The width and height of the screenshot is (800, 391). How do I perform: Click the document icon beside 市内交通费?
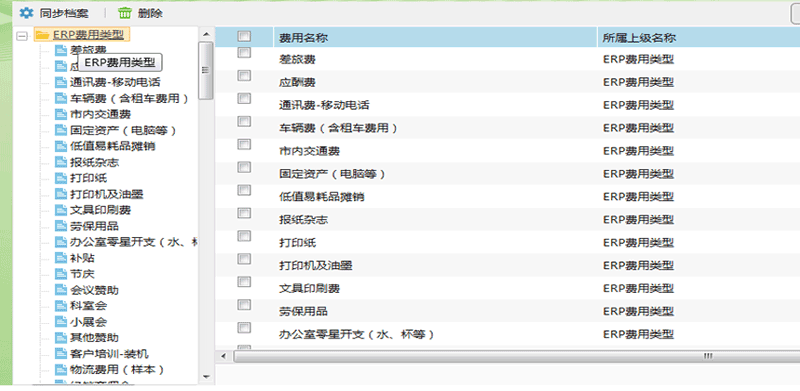point(61,114)
